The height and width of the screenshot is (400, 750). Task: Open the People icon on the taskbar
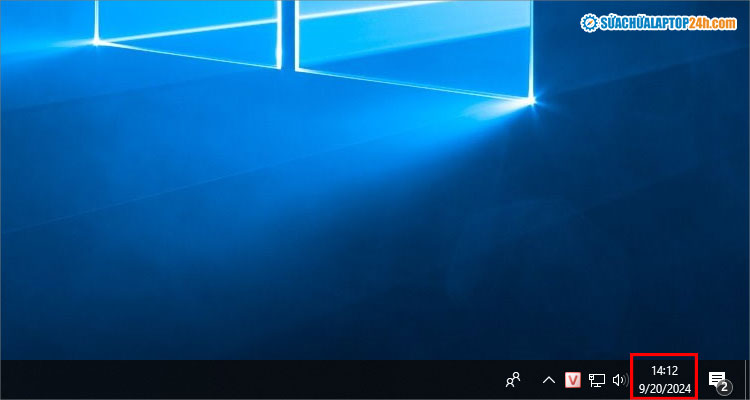coord(514,380)
